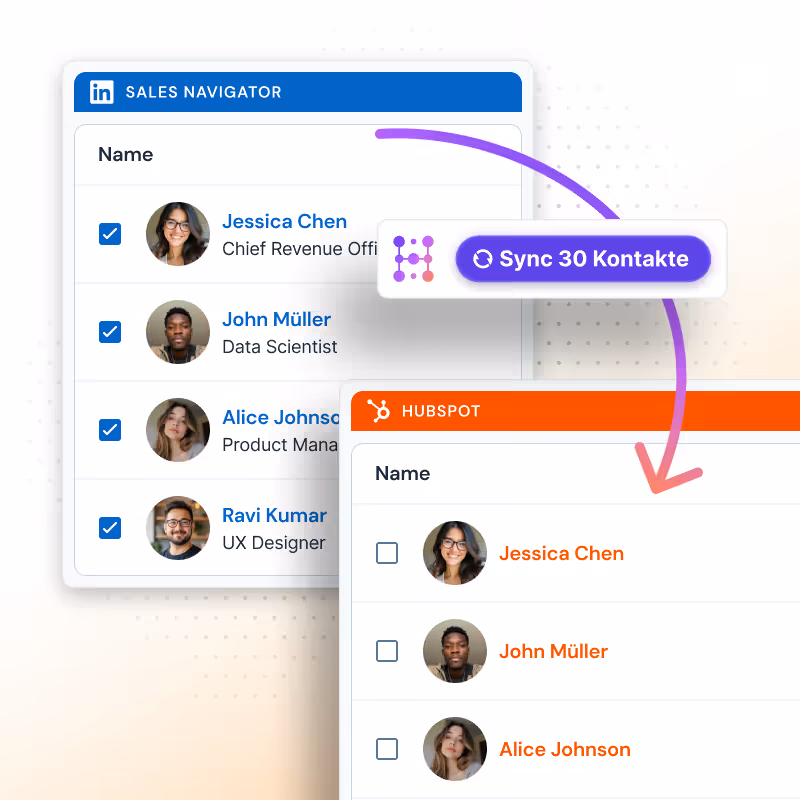
Task: Check Jessica Chen box in HubSpot list
Action: 387,553
